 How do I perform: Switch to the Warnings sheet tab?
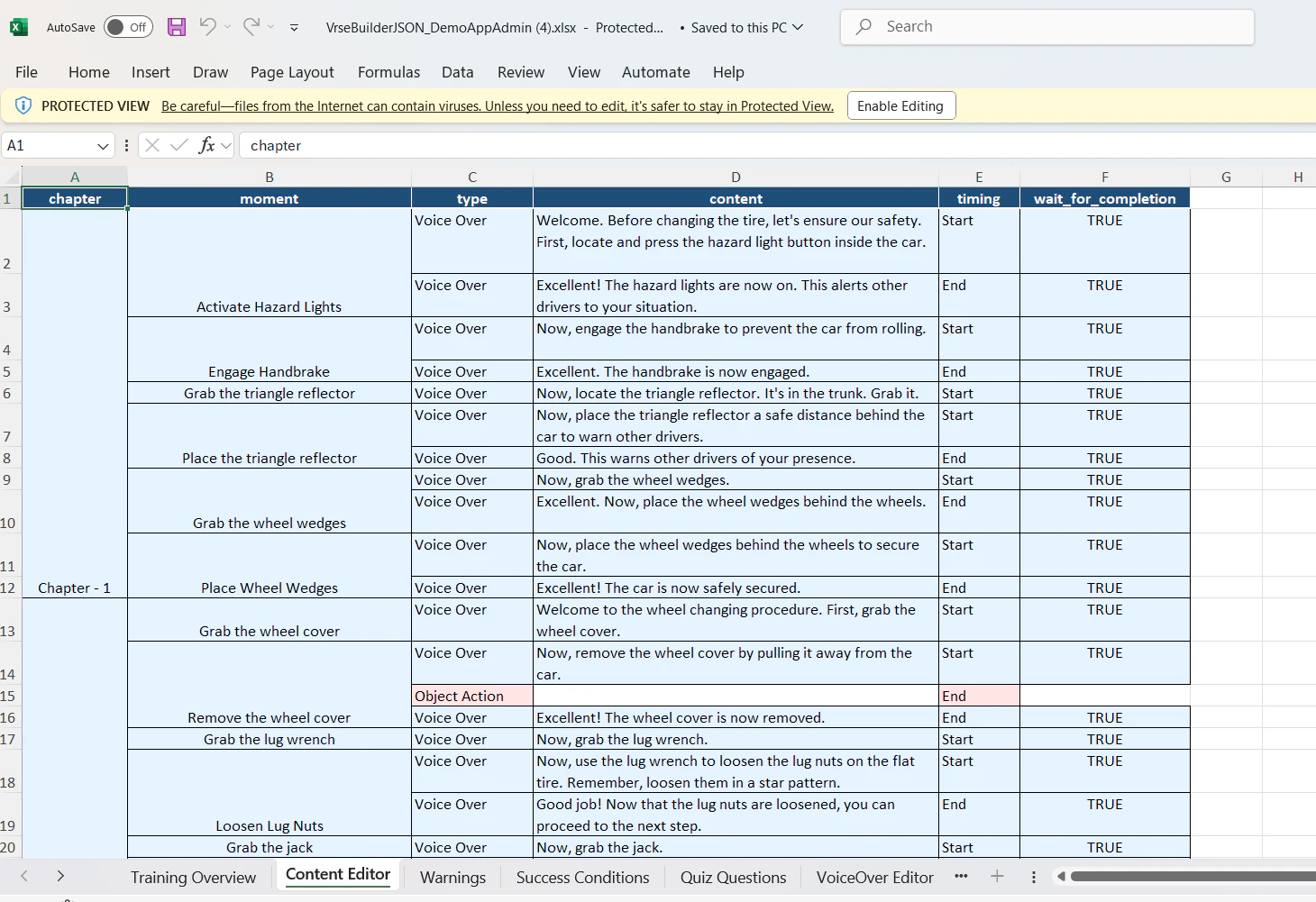pyautogui.click(x=452, y=878)
